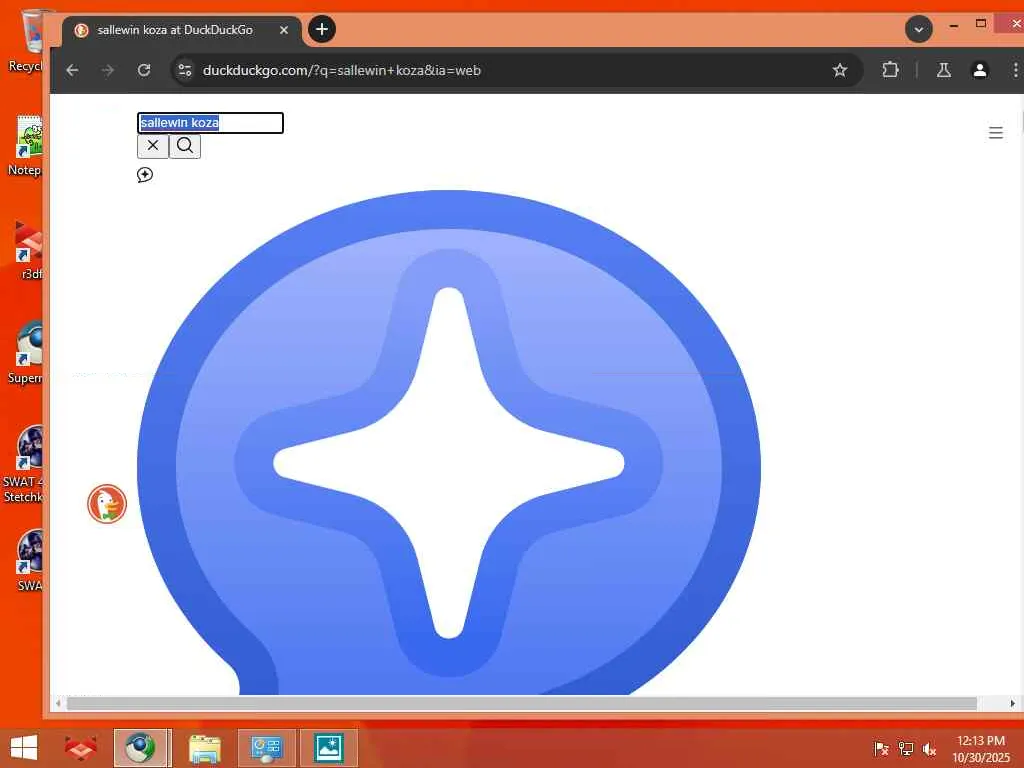Minimize the browser window

point(953,25)
